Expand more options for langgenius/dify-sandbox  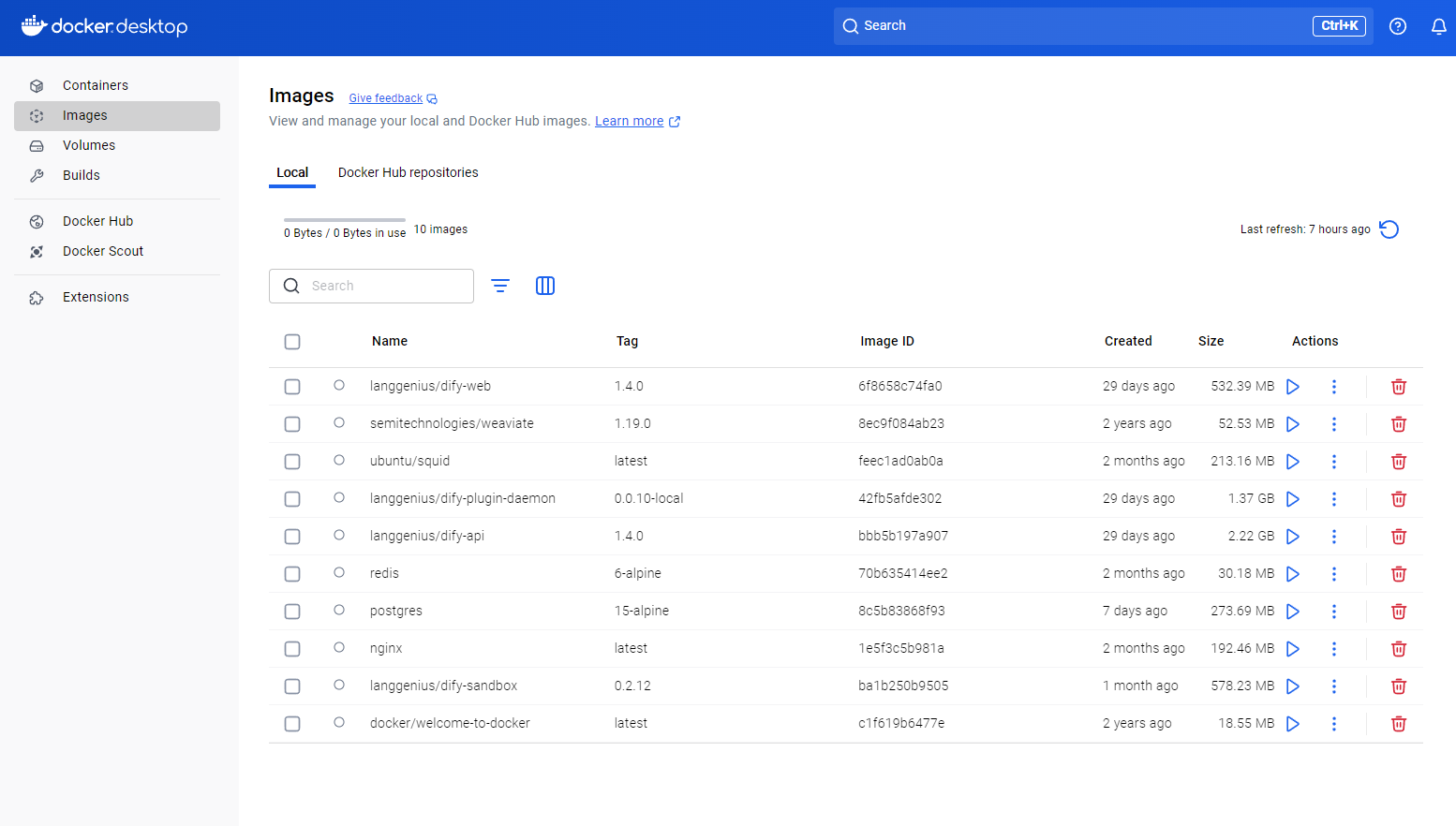[x=1334, y=686]
